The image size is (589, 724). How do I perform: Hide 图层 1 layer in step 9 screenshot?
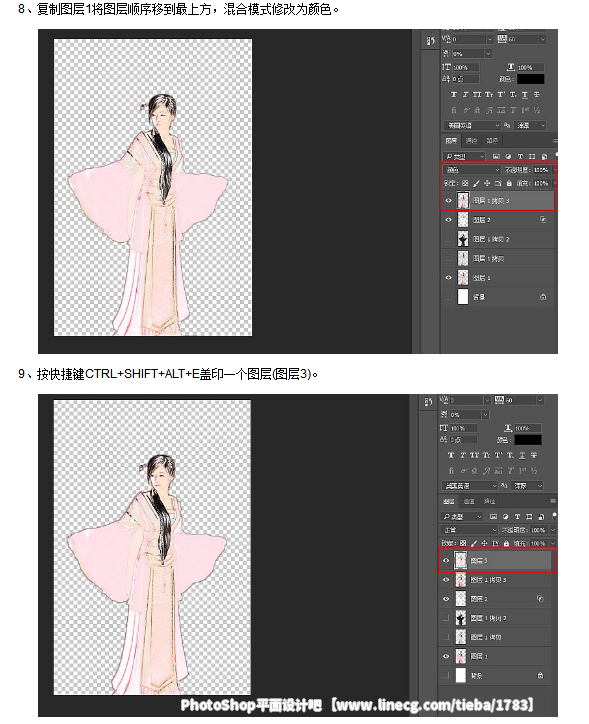446,656
